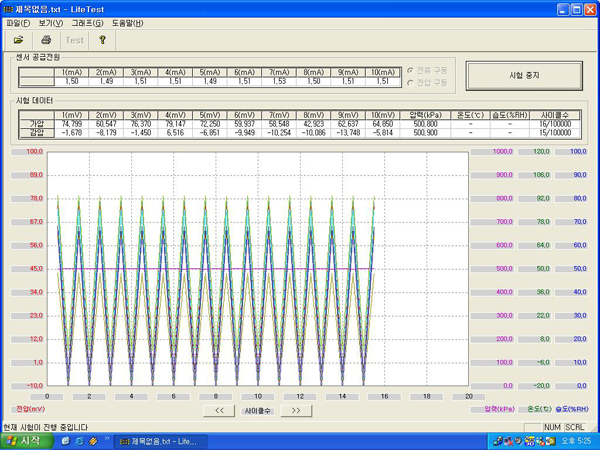
Task: Open the 그래프(G) menu
Action: tap(88, 23)
